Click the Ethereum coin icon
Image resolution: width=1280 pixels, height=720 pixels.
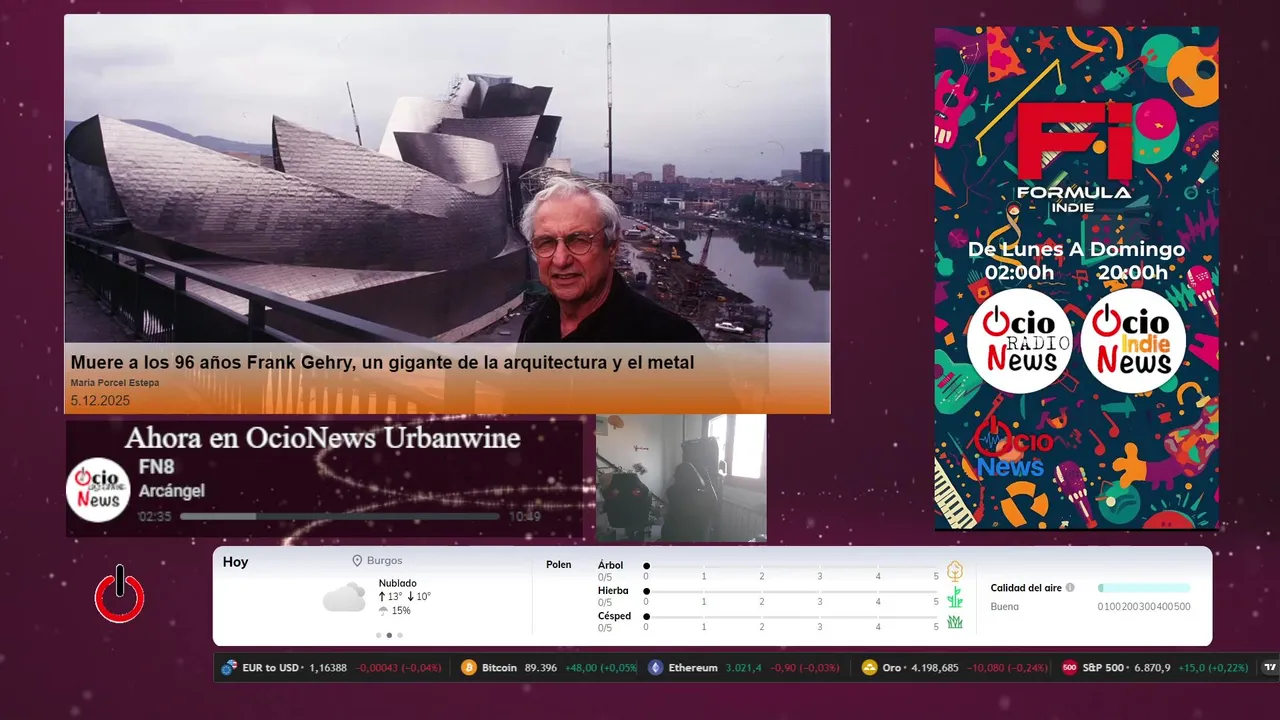point(656,667)
